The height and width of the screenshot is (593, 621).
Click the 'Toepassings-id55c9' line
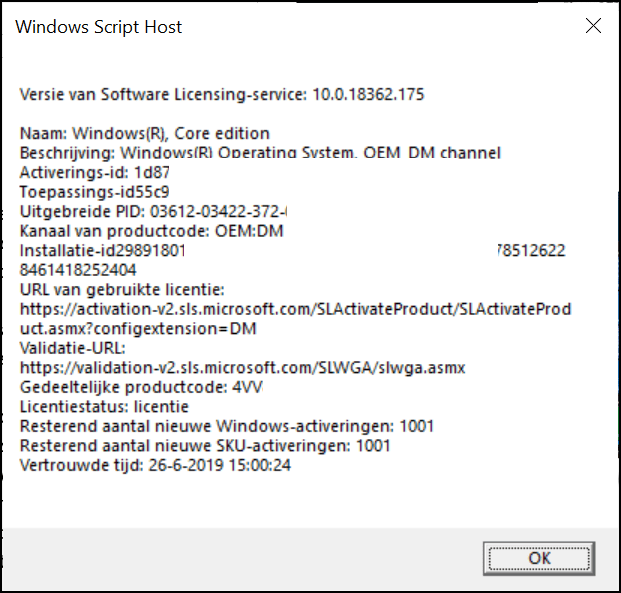click(94, 192)
